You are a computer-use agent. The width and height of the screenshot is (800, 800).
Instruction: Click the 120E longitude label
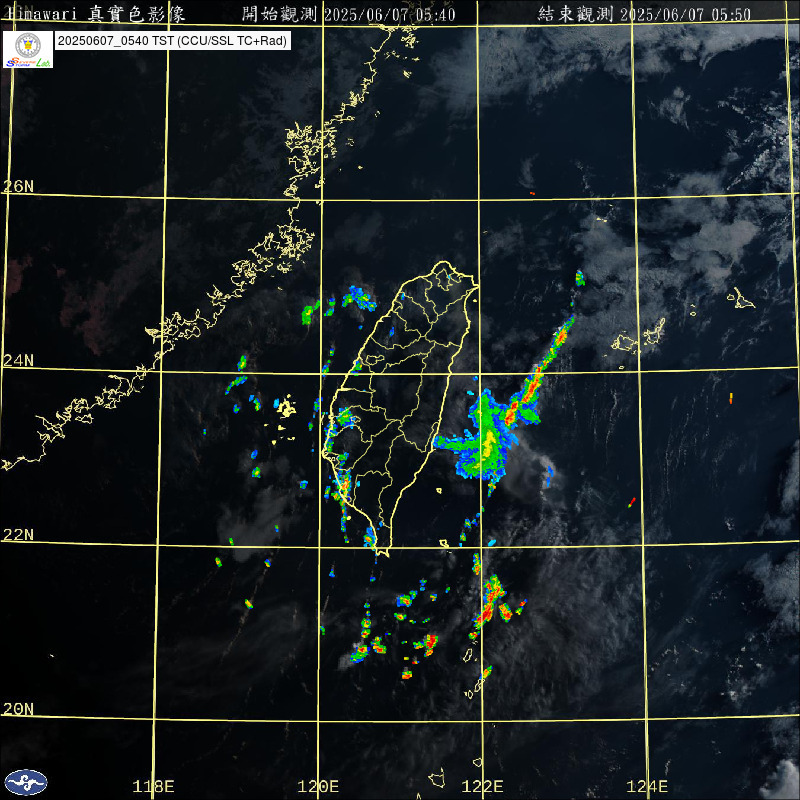coord(318,786)
